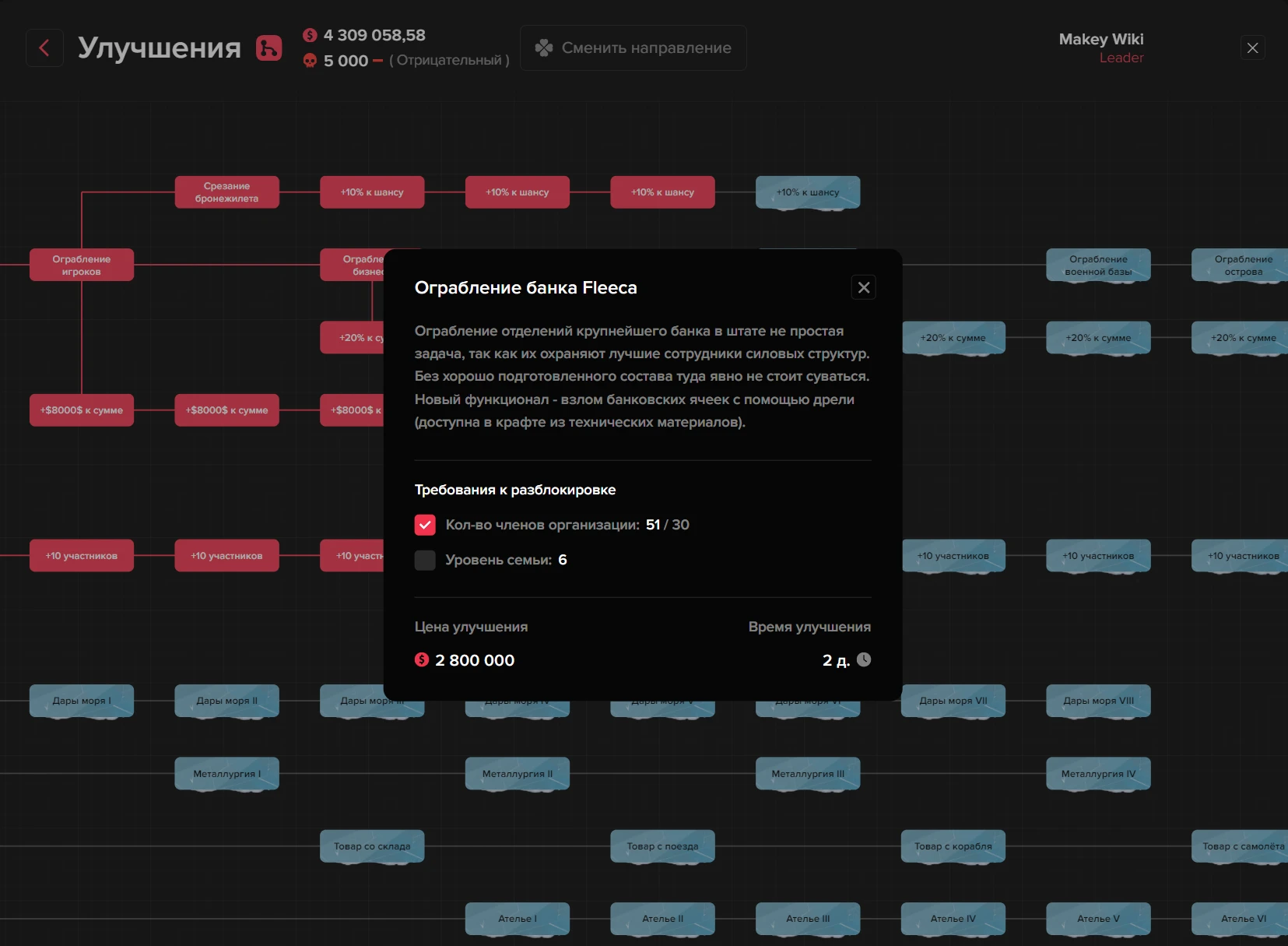Toggle the organization members count checkbox
Viewport: 1288px width, 946px height.
pyautogui.click(x=425, y=525)
